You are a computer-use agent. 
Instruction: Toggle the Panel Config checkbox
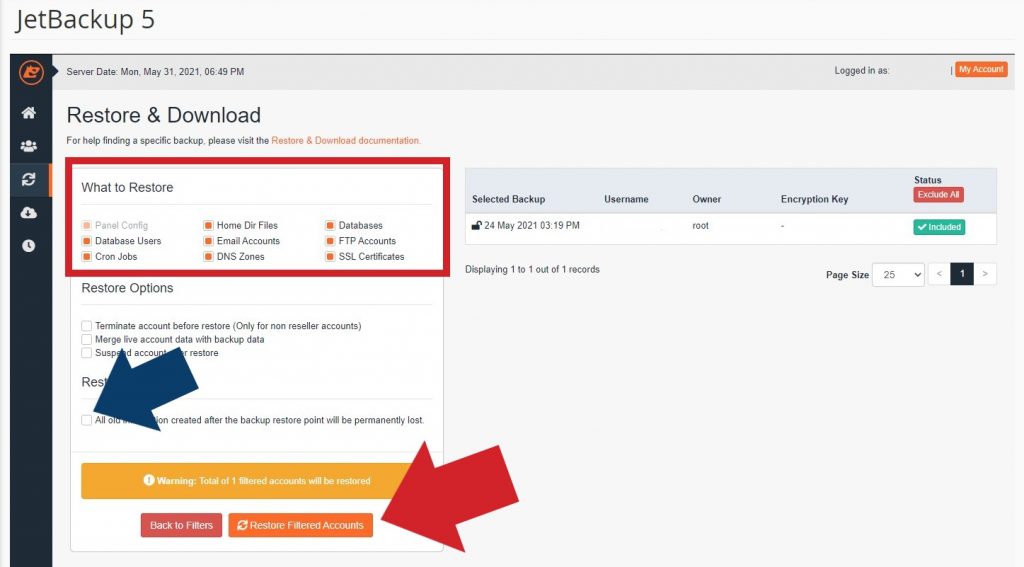[x=86, y=225]
